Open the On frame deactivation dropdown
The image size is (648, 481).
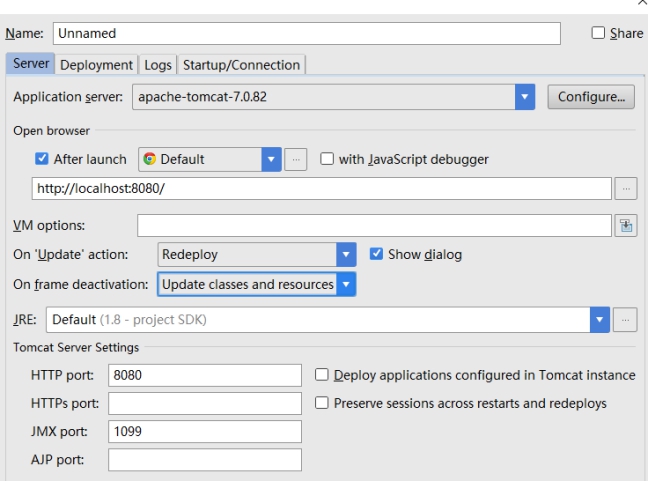346,284
